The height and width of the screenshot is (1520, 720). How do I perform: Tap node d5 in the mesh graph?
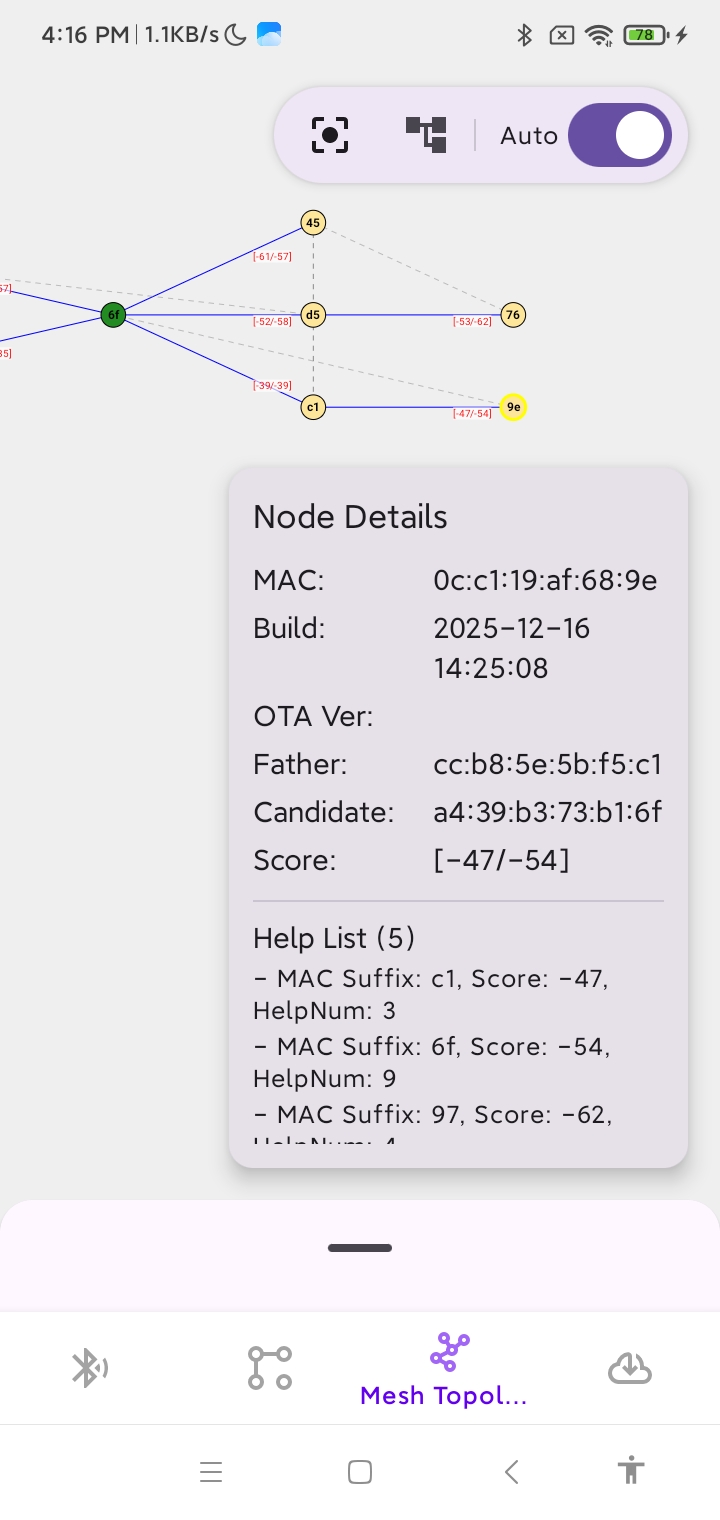313,315
